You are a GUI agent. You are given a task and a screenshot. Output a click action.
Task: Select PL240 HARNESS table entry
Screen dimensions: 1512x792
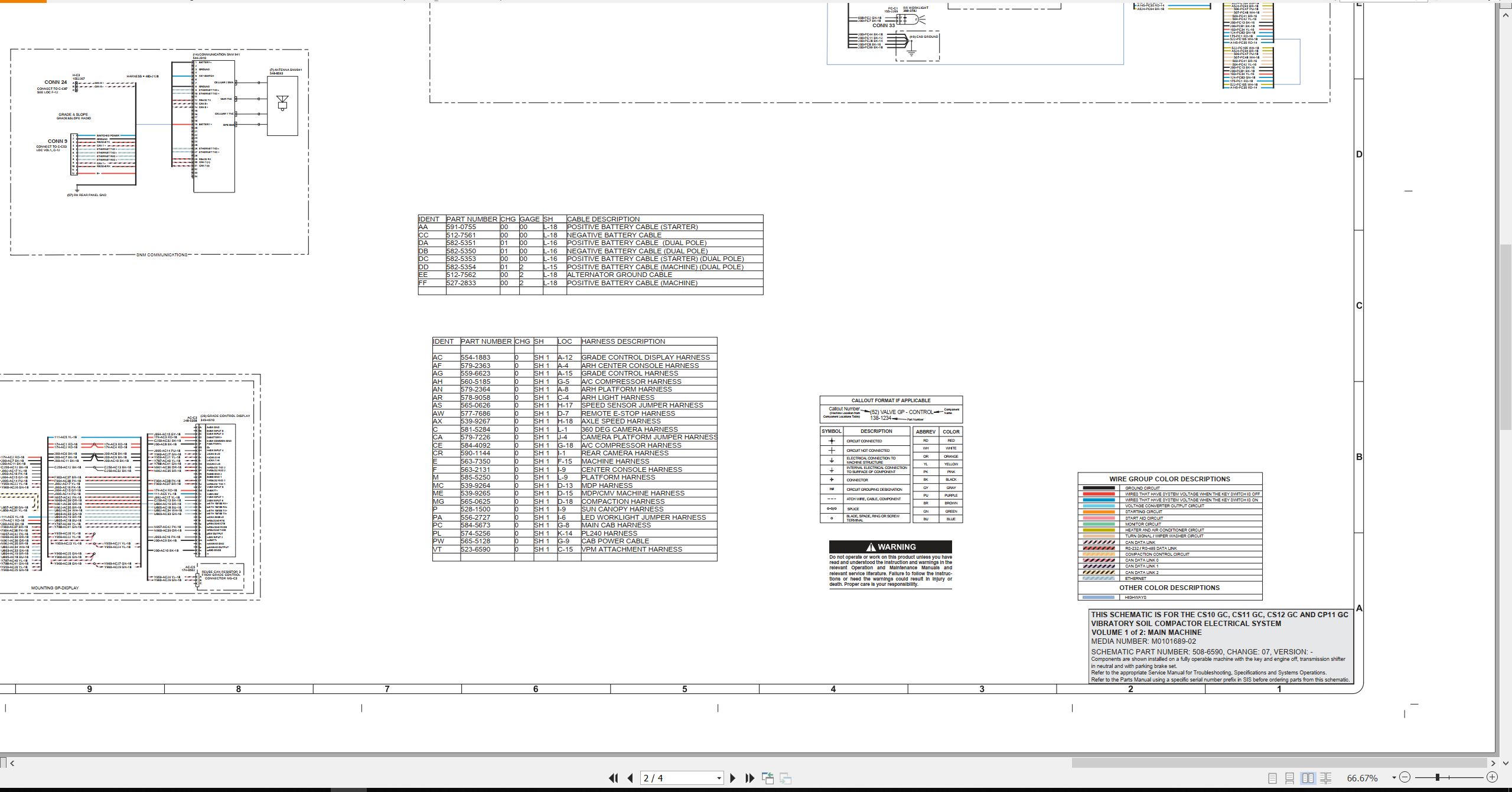(609, 533)
